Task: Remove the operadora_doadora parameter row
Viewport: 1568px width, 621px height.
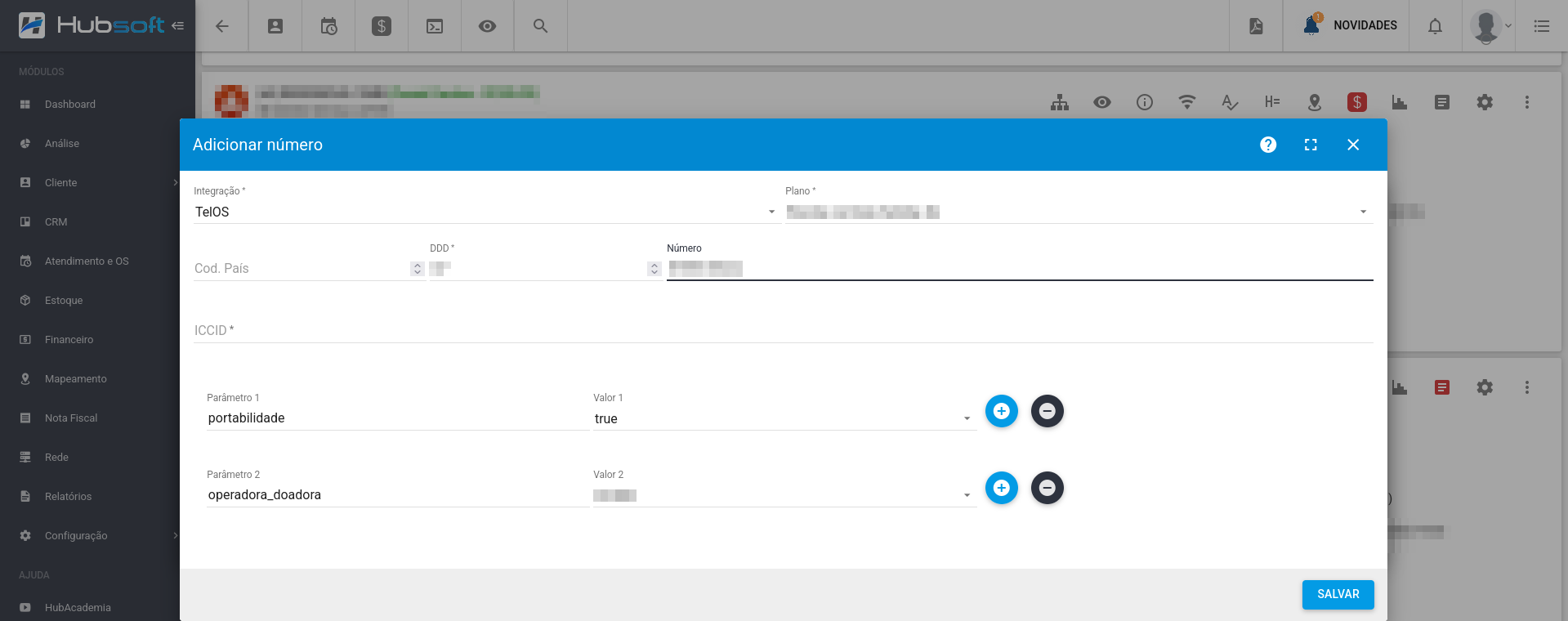Action: click(1047, 488)
